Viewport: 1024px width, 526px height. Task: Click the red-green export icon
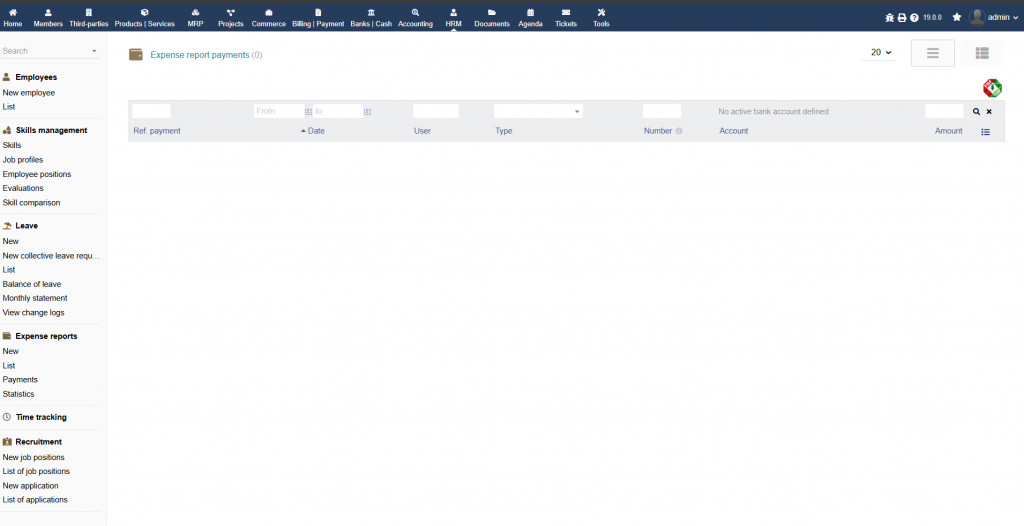click(992, 88)
